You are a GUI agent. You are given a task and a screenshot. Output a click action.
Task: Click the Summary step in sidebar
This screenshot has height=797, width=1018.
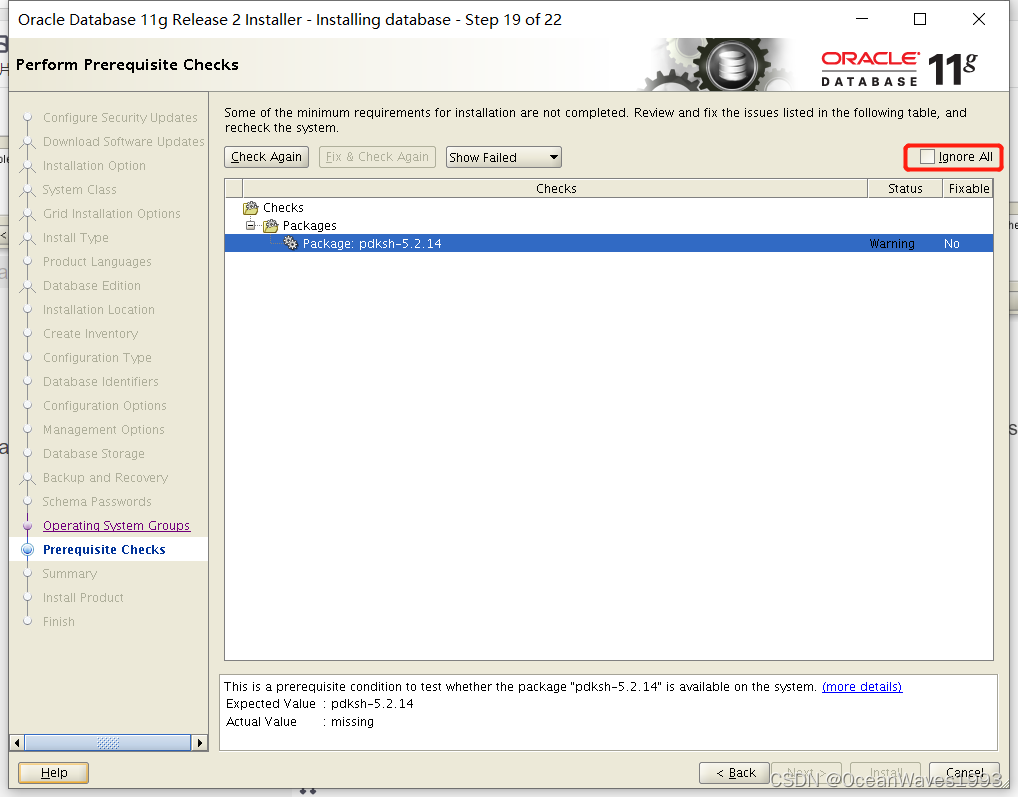pos(69,574)
